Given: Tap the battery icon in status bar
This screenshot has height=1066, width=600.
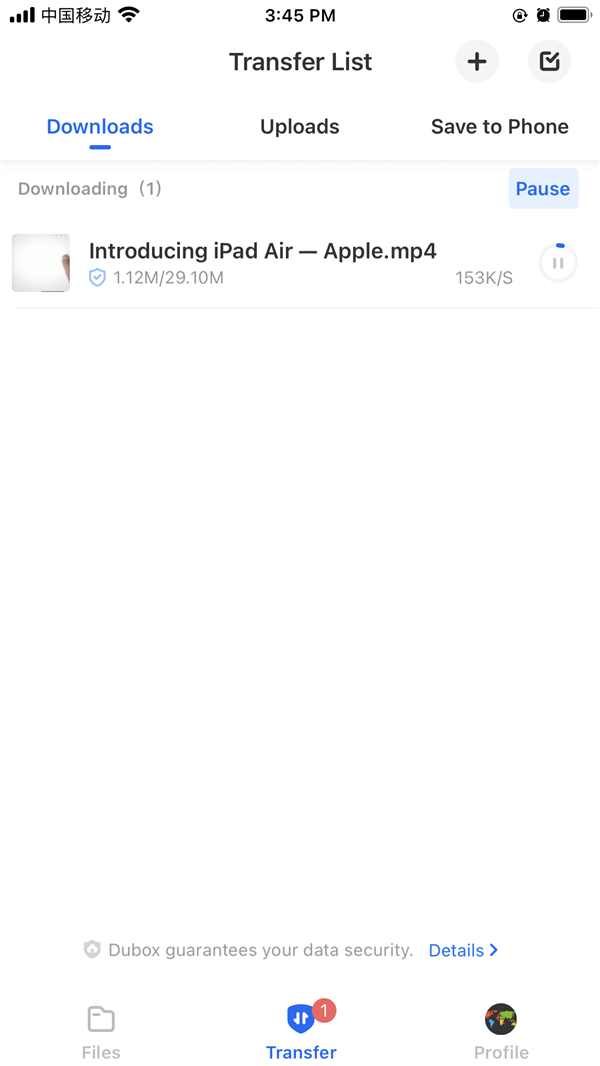Looking at the screenshot, I should [574, 15].
